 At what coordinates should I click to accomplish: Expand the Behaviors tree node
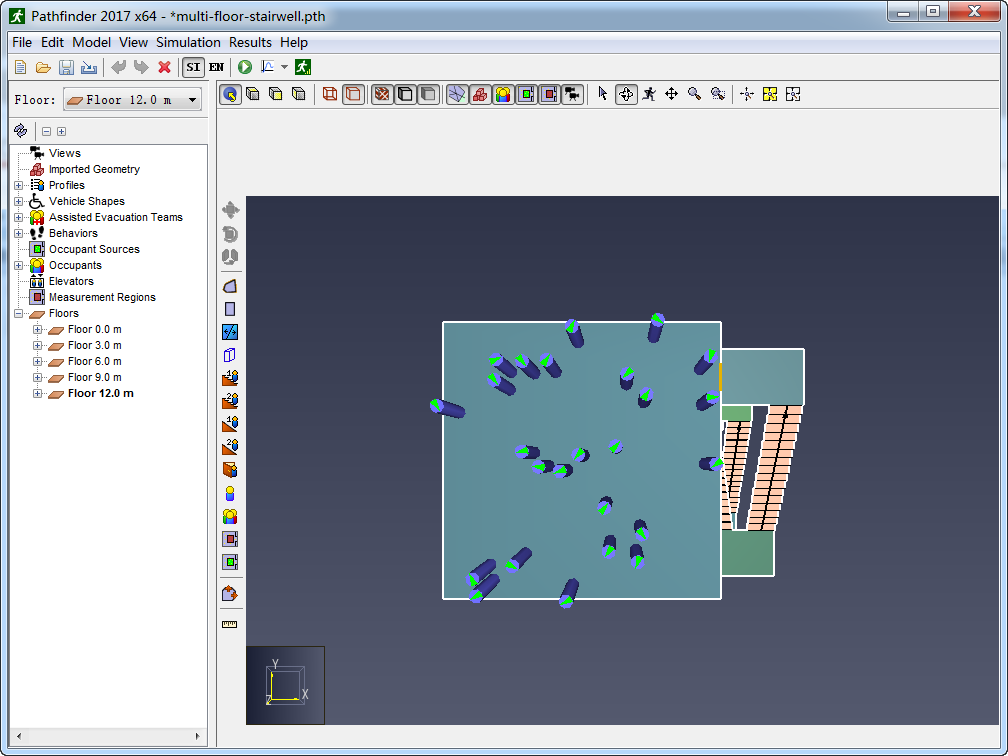click(x=19, y=233)
